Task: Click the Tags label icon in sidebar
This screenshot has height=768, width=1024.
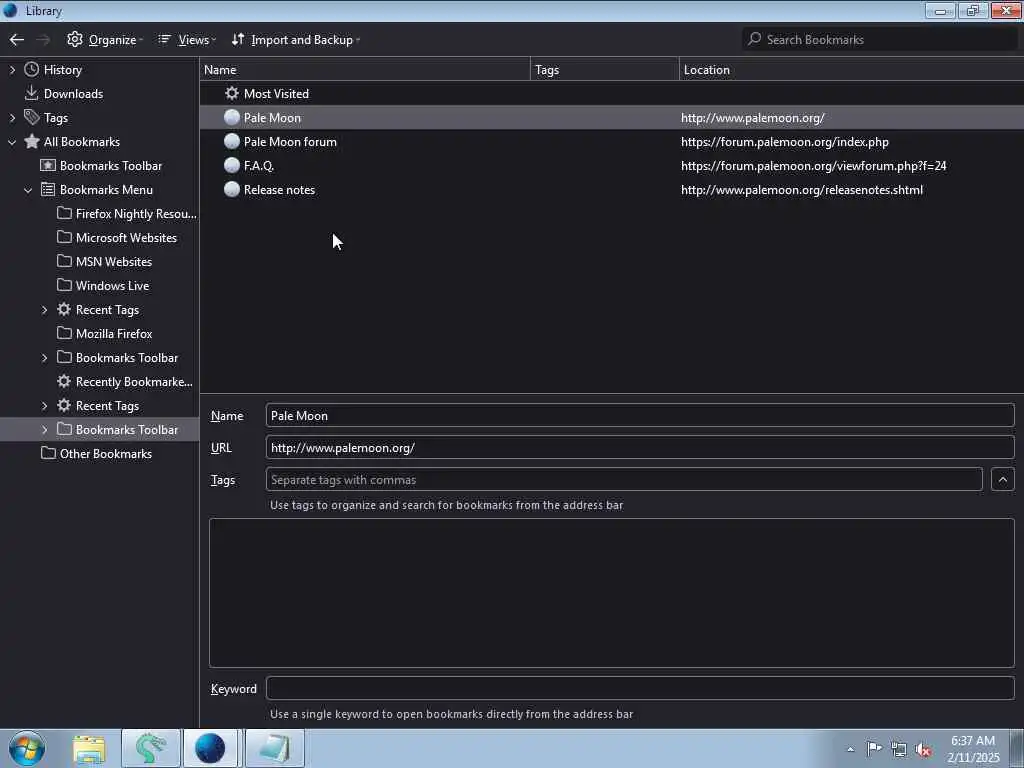Action: pos(31,118)
